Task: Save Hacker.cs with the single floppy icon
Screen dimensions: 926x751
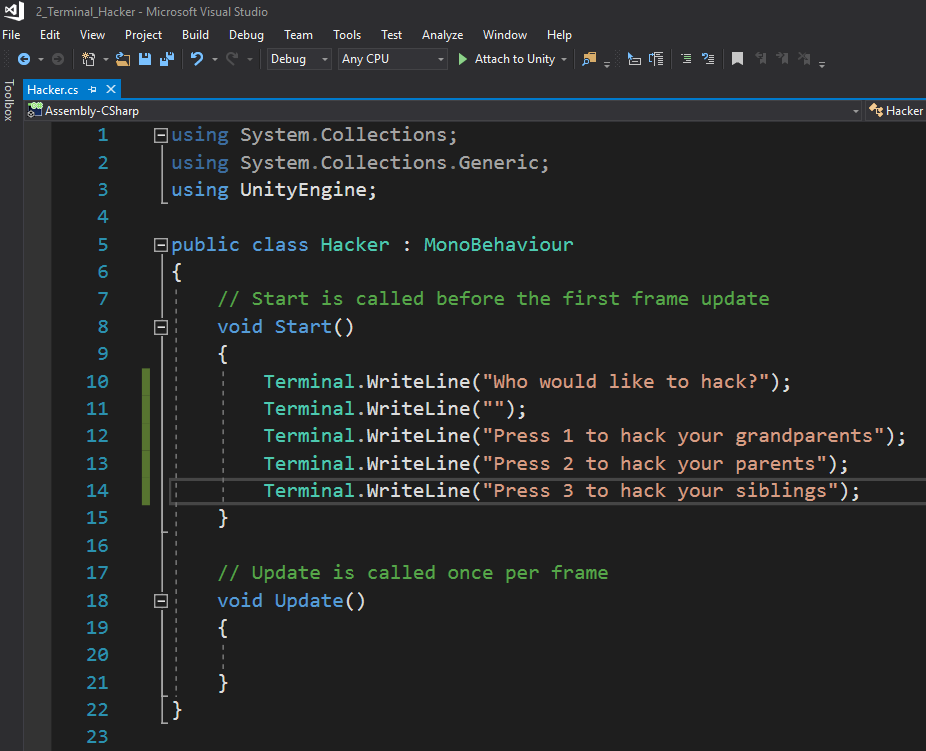Action: pos(145,59)
